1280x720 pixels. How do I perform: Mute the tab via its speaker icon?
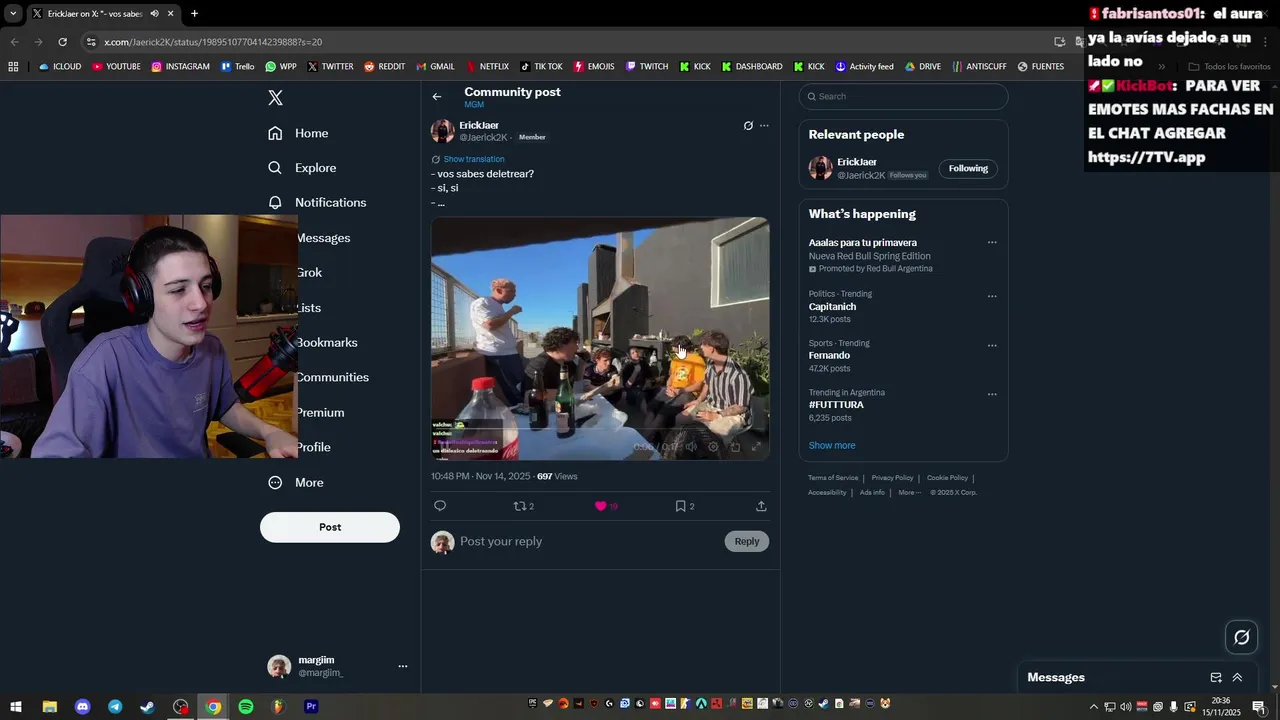click(x=154, y=13)
